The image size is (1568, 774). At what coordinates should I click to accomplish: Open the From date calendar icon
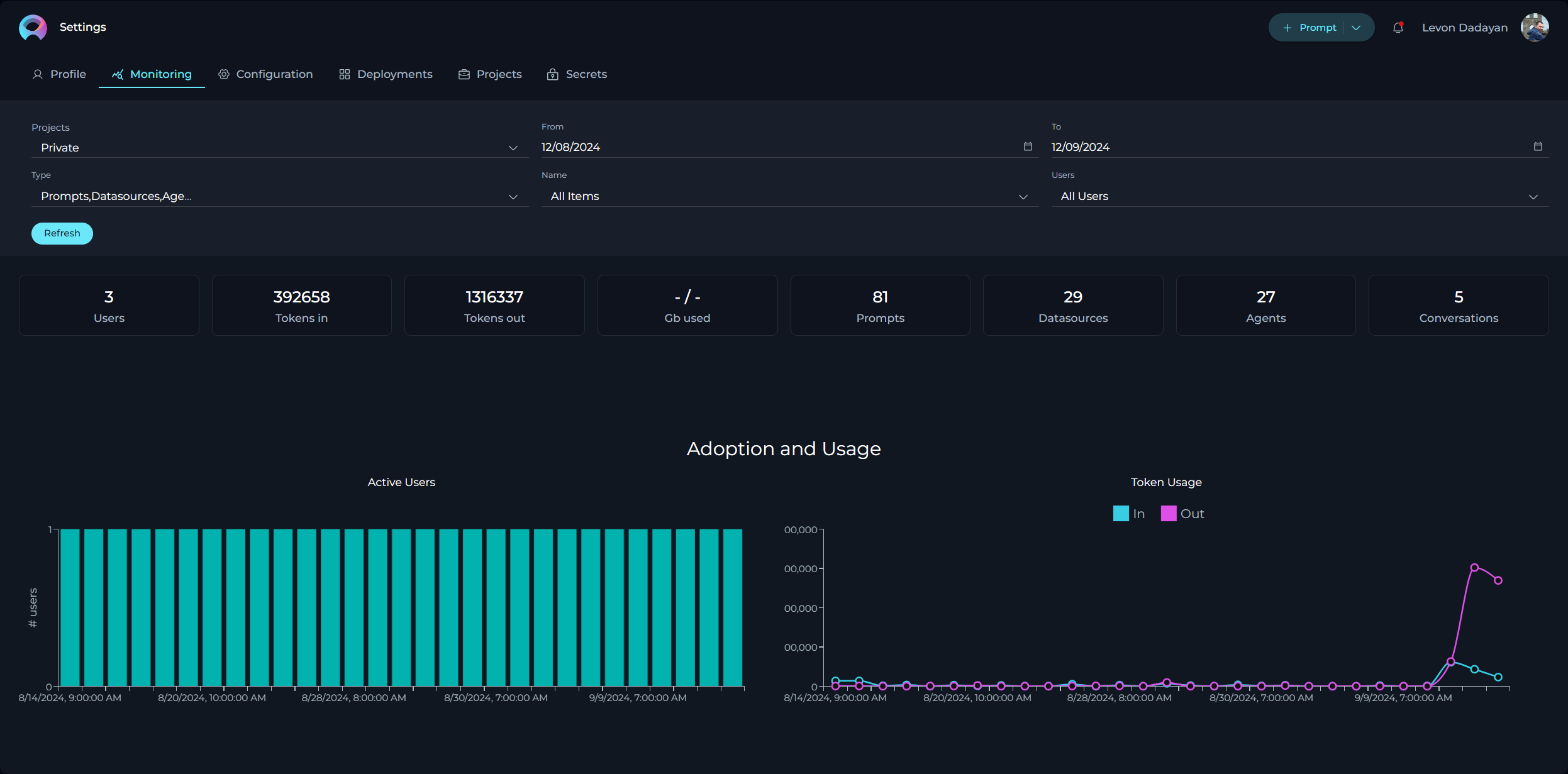pos(1028,147)
